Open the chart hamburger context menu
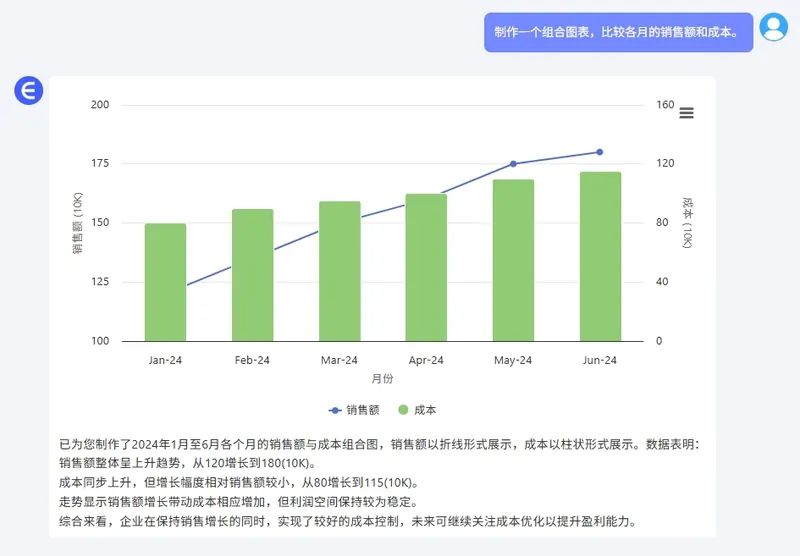The height and width of the screenshot is (556, 800). (x=686, y=113)
